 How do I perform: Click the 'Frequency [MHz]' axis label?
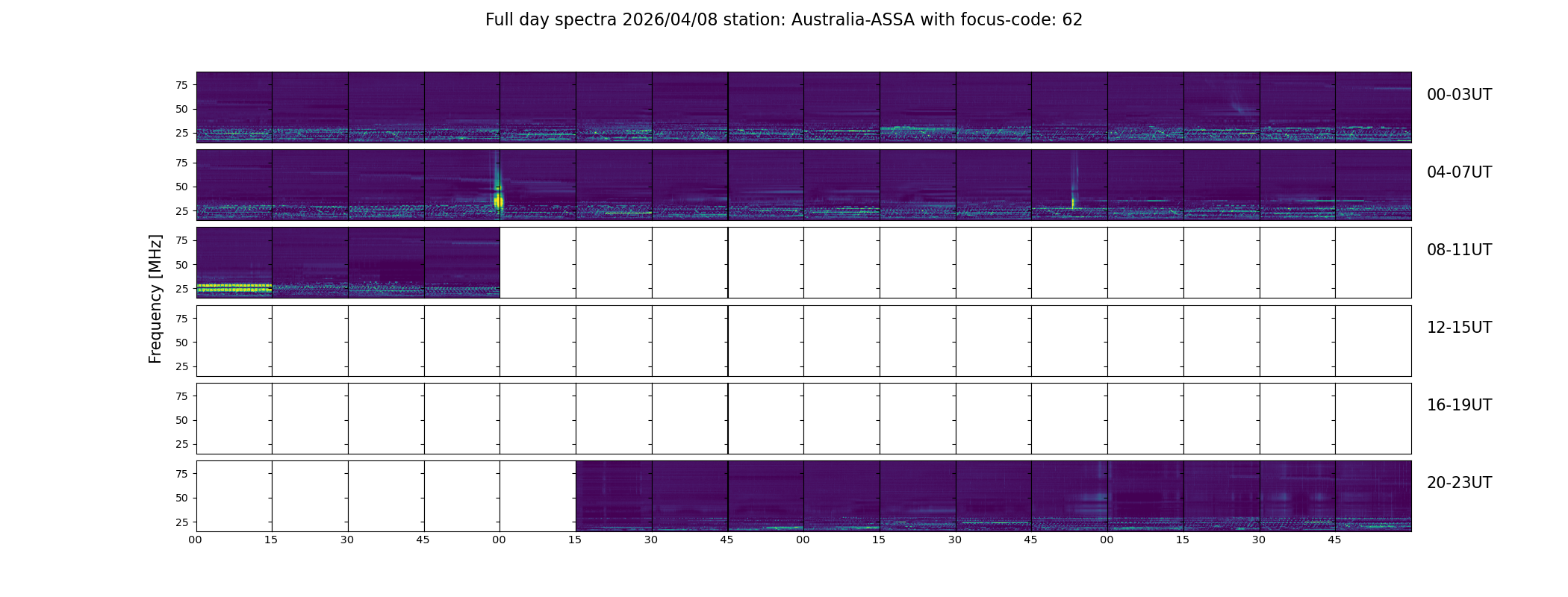pos(155,299)
